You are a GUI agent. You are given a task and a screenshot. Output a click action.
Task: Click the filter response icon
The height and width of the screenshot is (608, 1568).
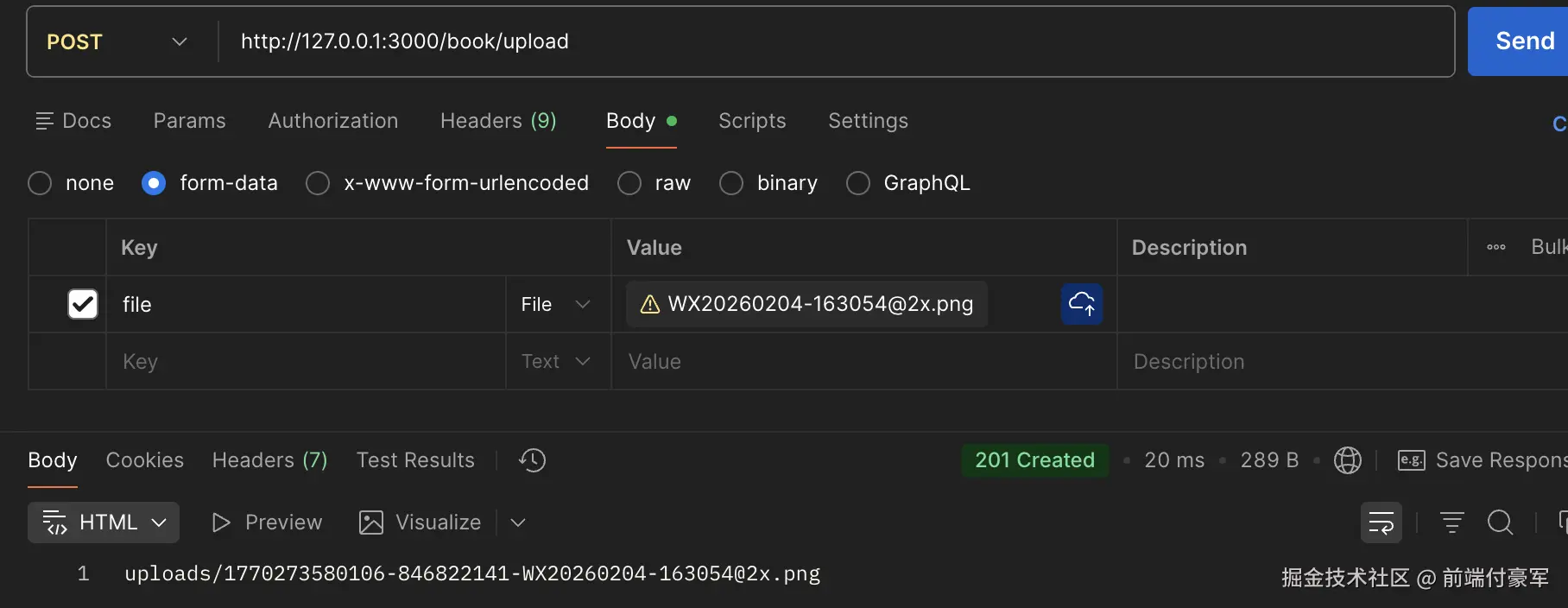point(1451,522)
